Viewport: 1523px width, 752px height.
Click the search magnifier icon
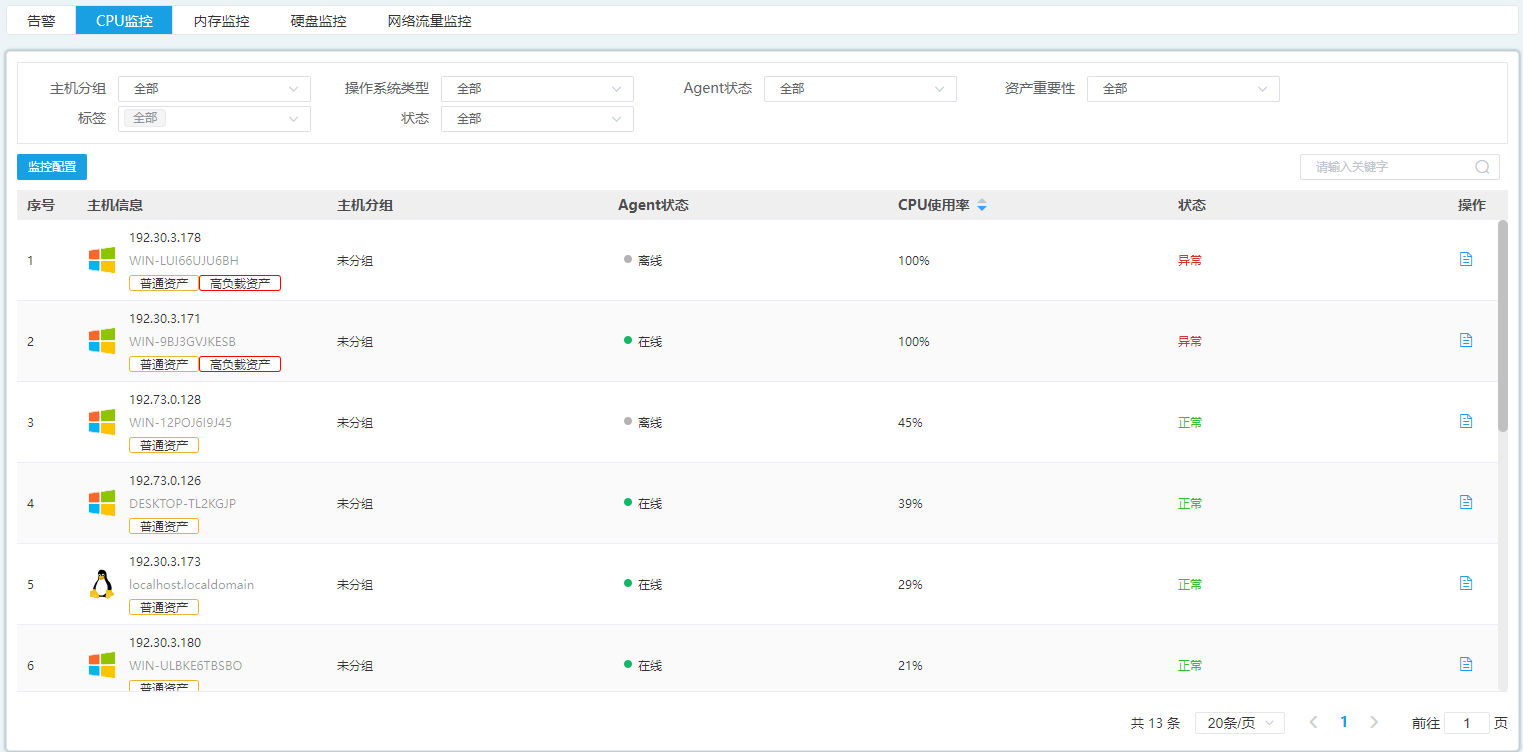pyautogui.click(x=1482, y=167)
